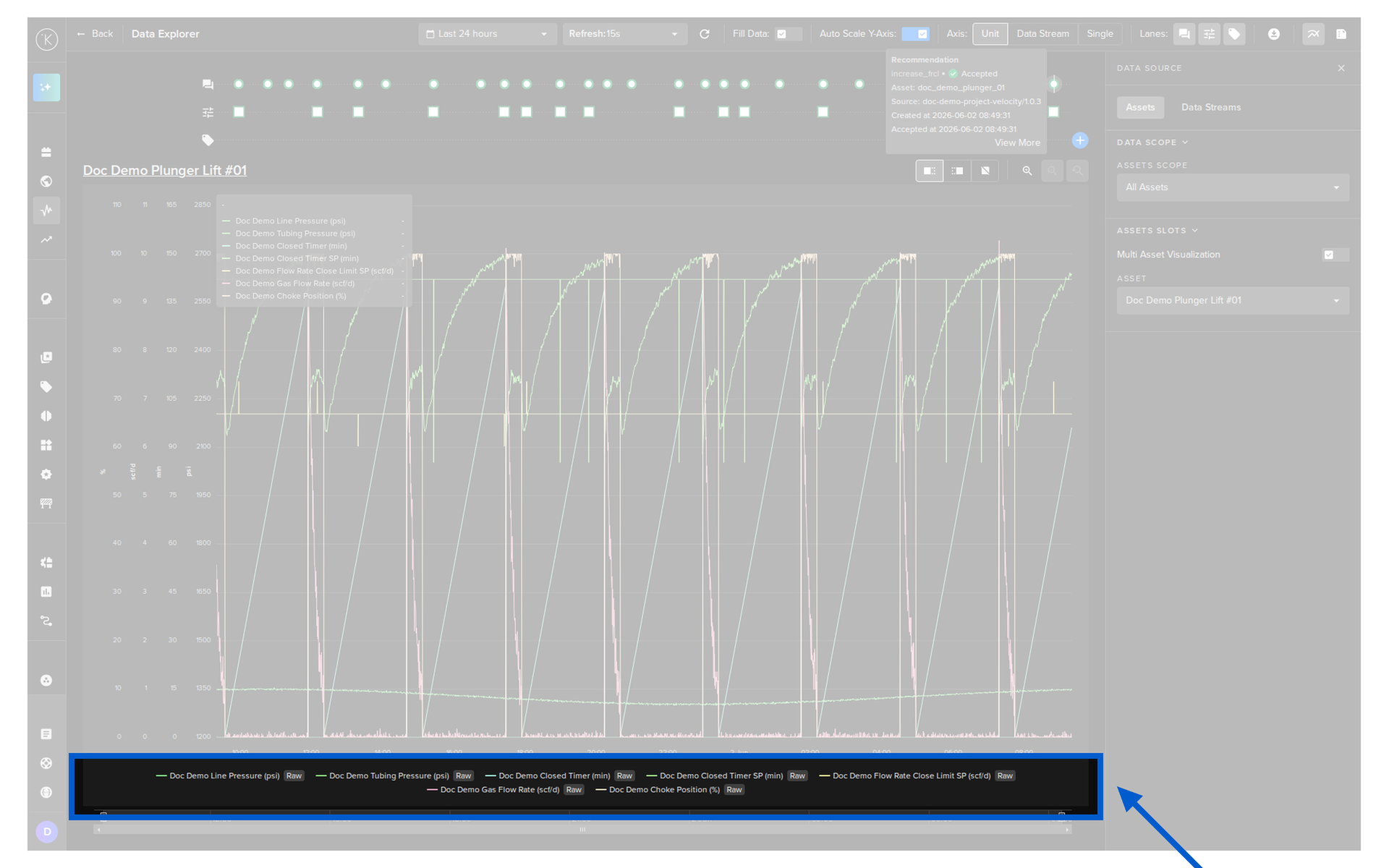Toggle the tune sliders lane button in toolbar
The width and height of the screenshot is (1389, 868).
tap(1210, 34)
